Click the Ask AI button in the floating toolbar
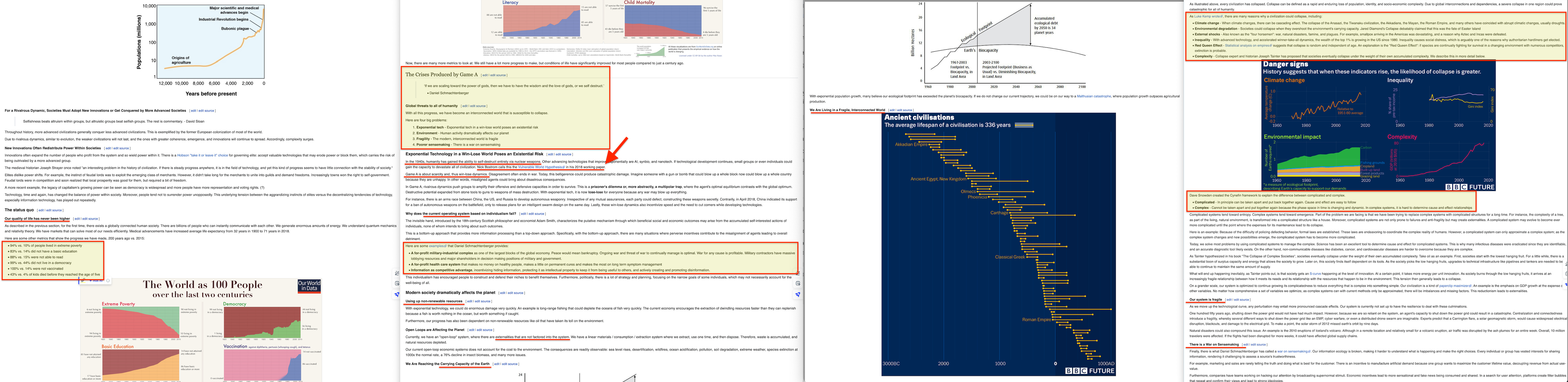Viewport: 1568px width, 382px height. (x=96, y=281)
